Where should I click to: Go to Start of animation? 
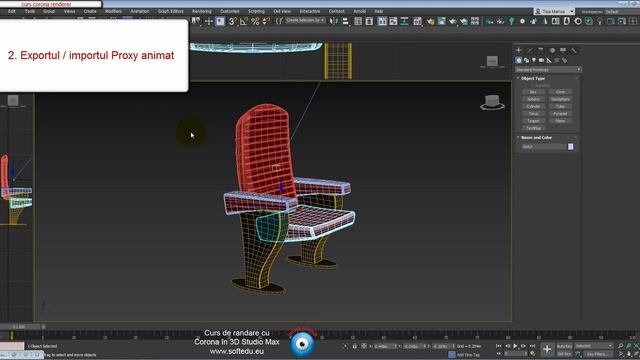(x=498, y=346)
